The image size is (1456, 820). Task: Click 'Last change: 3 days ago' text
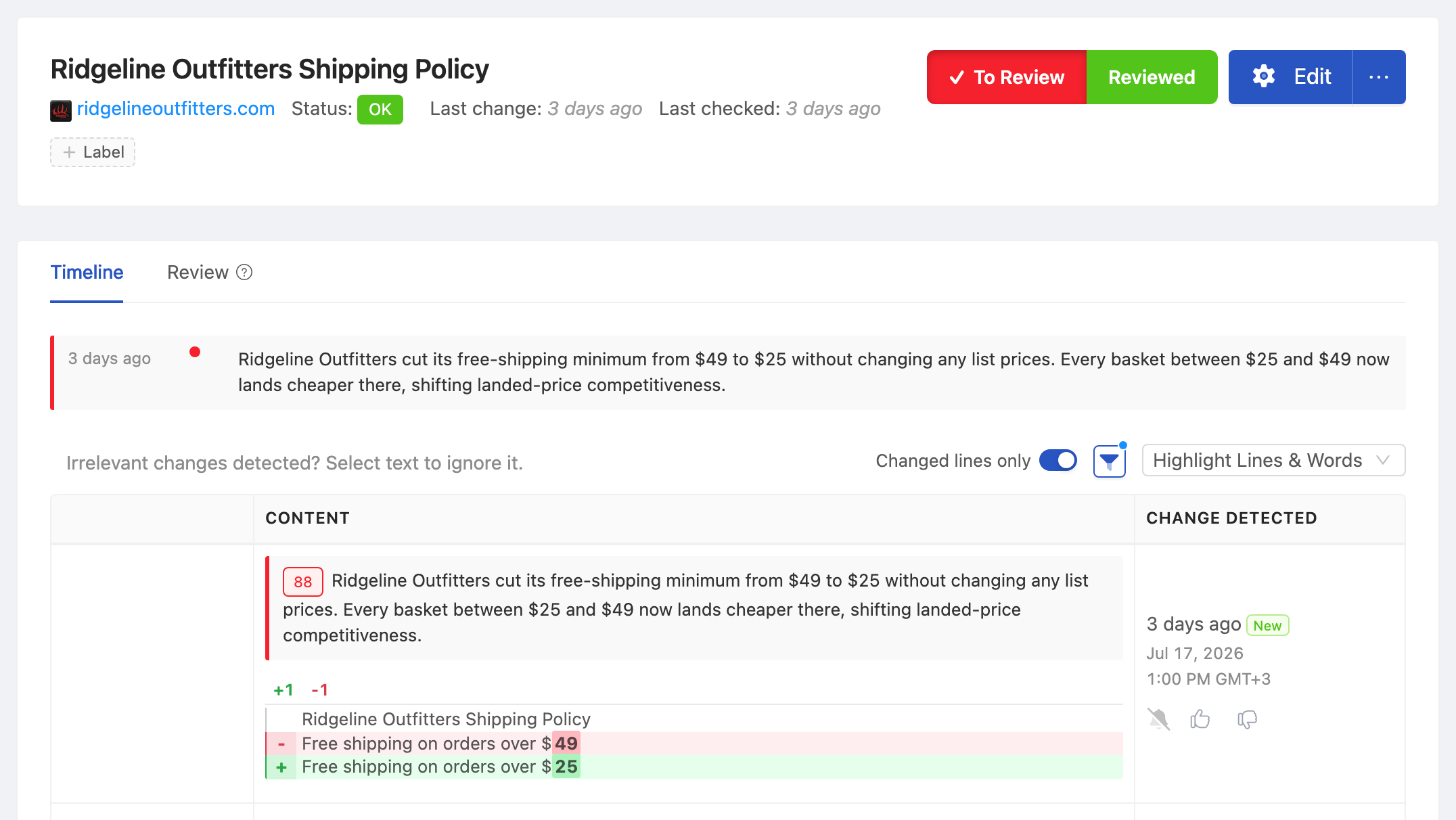(x=536, y=109)
